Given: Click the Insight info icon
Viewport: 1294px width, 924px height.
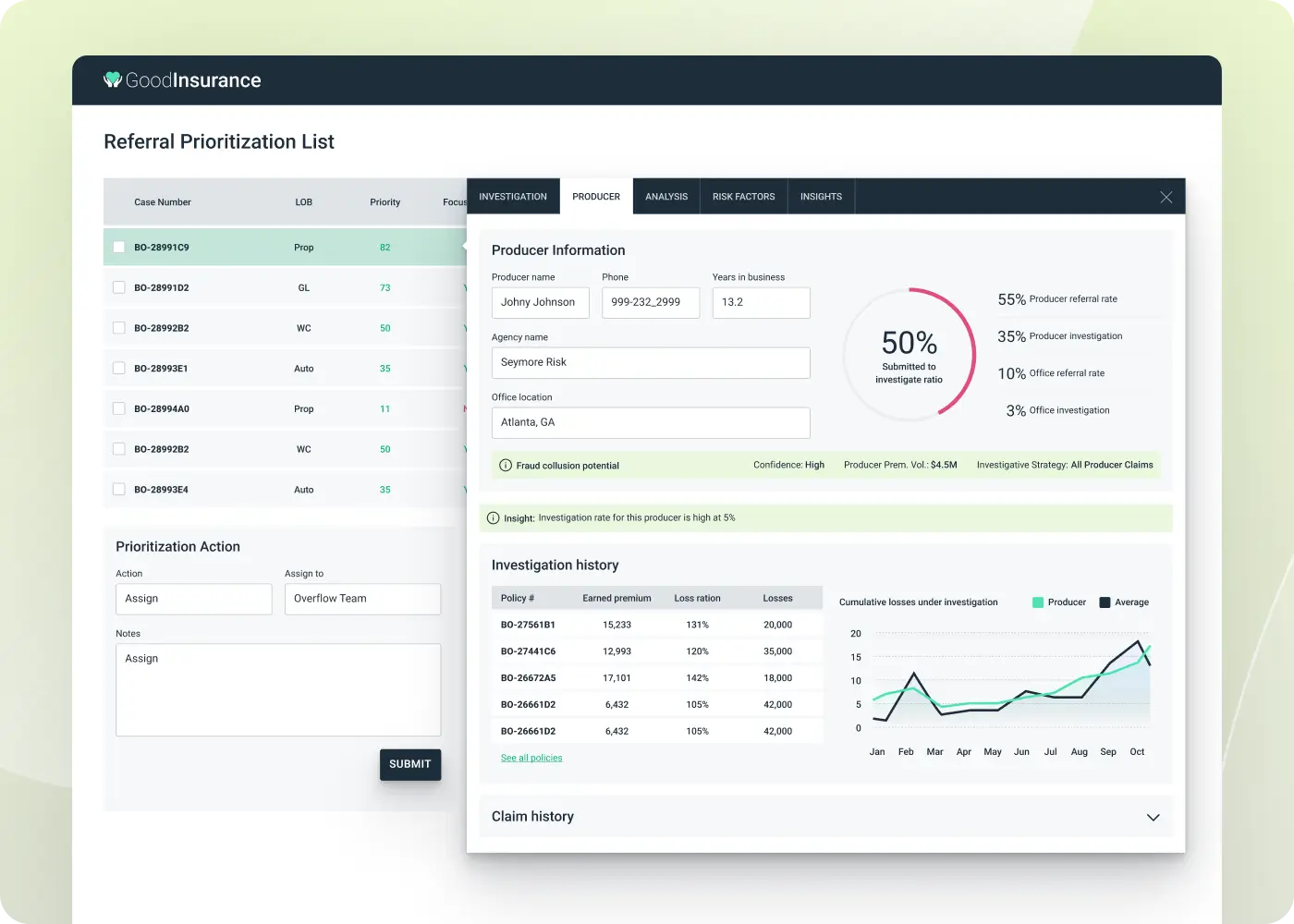Looking at the screenshot, I should click(493, 518).
